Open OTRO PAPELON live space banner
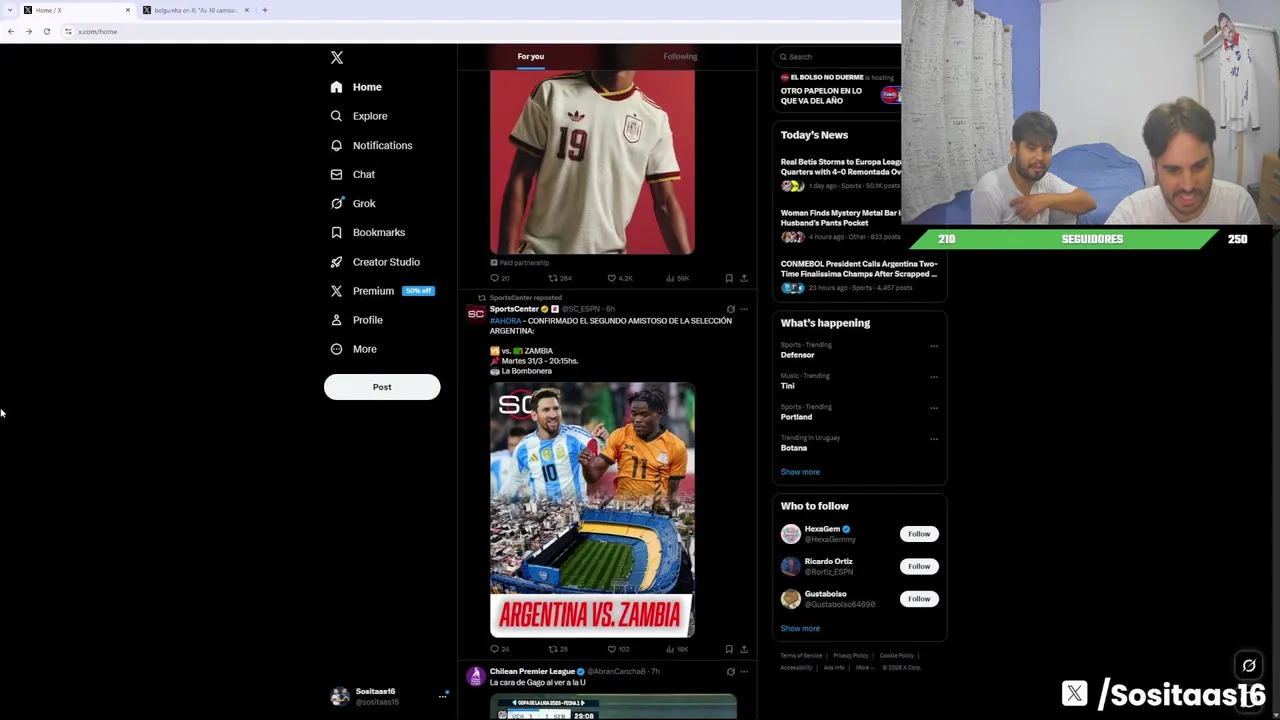The width and height of the screenshot is (1280, 720). coord(838,90)
